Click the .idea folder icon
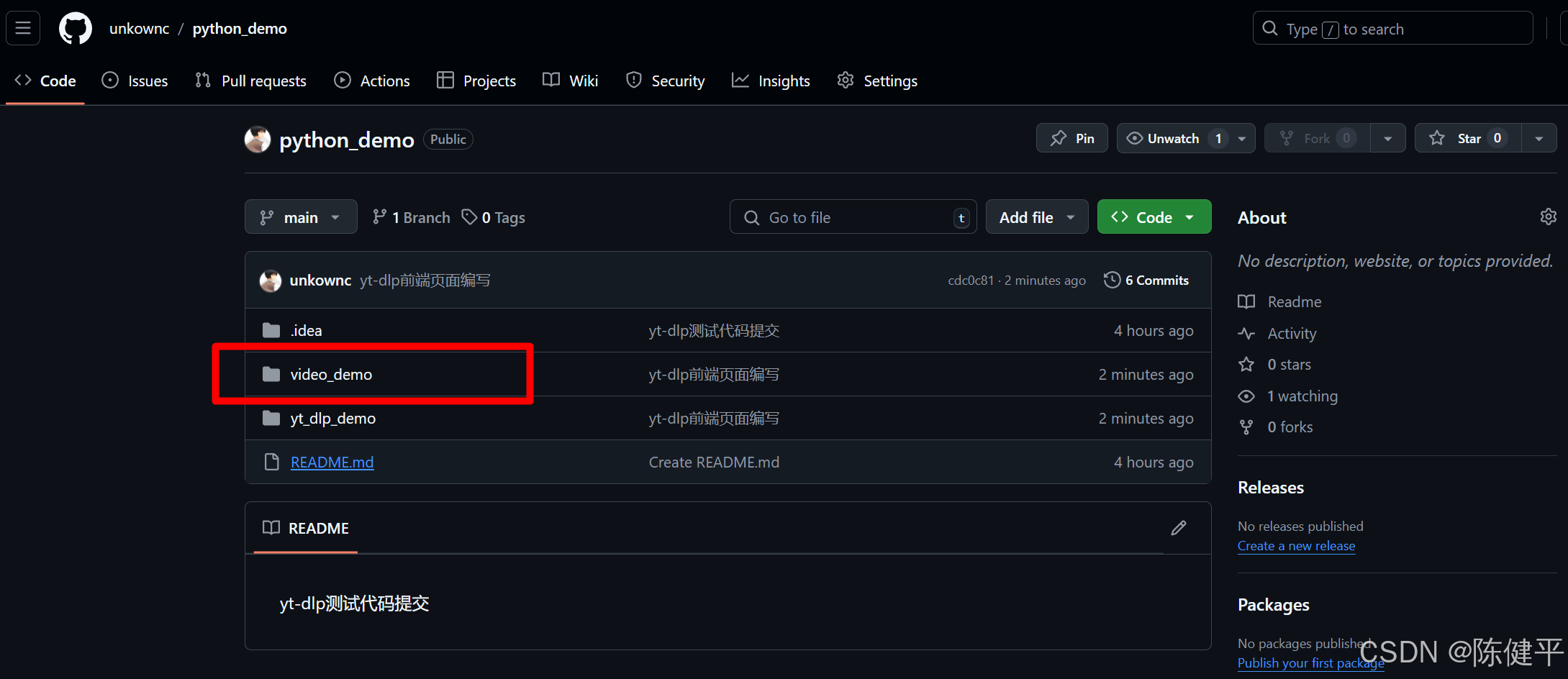Image resolution: width=1568 pixels, height=679 pixels. tap(271, 331)
